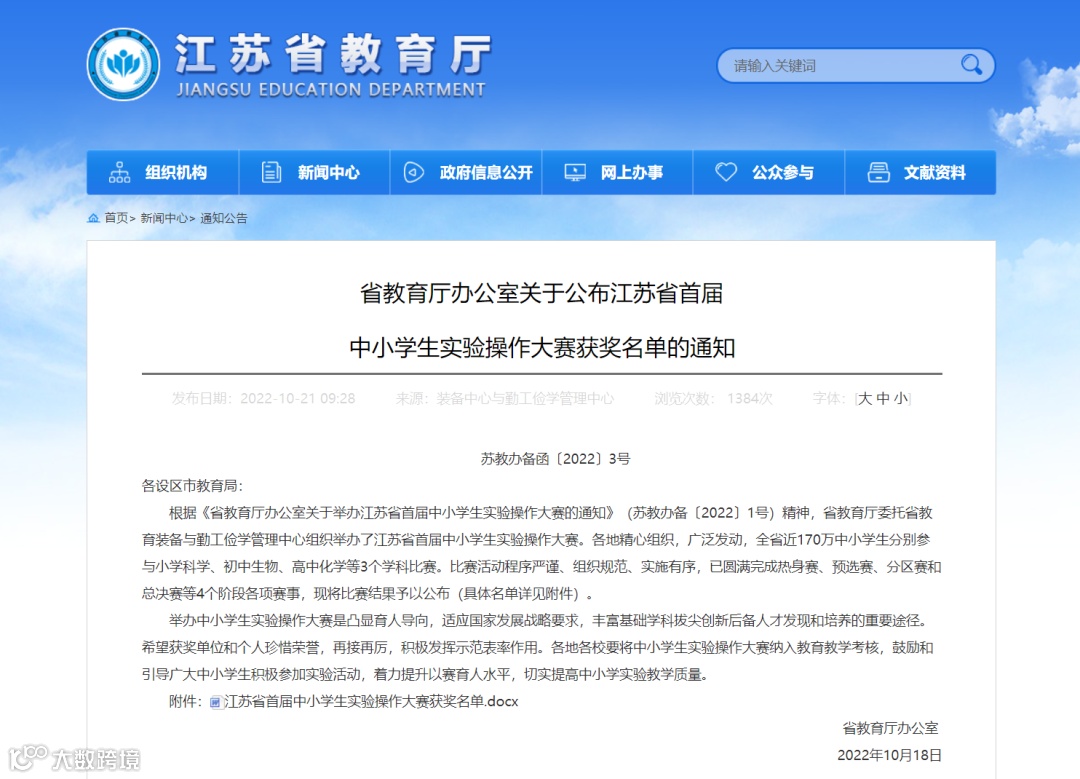The height and width of the screenshot is (779, 1080).
Task: Open the 组织机构 menu item
Action: point(163,172)
